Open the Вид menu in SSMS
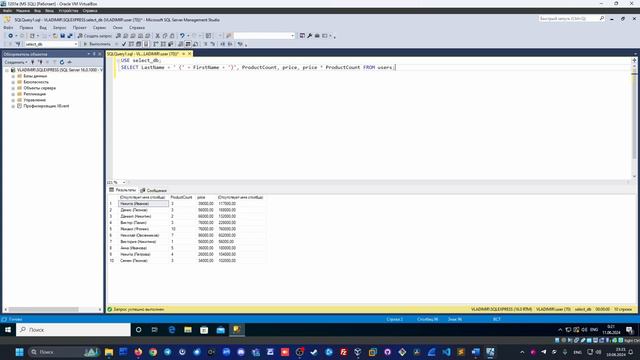The image size is (640, 360). pos(43,28)
